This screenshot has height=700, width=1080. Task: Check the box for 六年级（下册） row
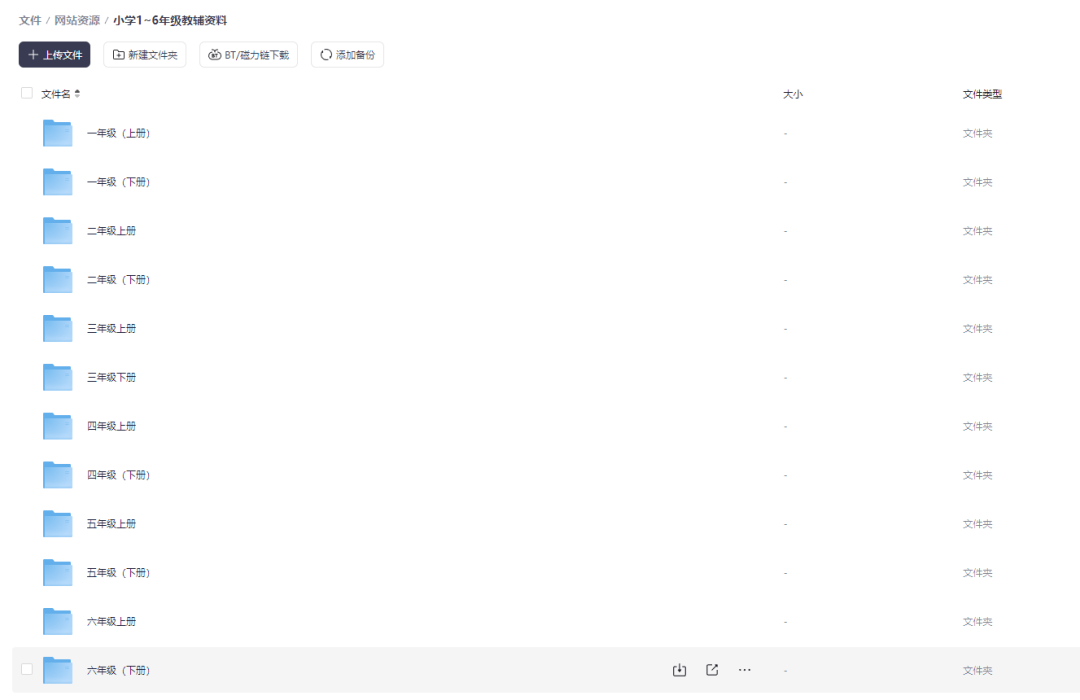(27, 669)
